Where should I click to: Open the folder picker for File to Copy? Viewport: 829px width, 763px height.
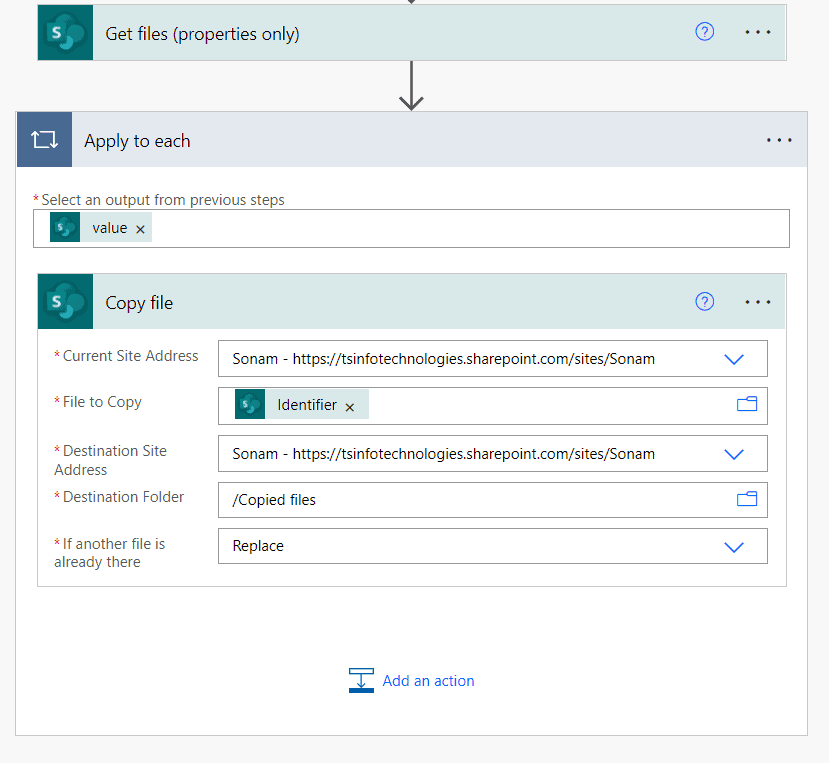746,404
